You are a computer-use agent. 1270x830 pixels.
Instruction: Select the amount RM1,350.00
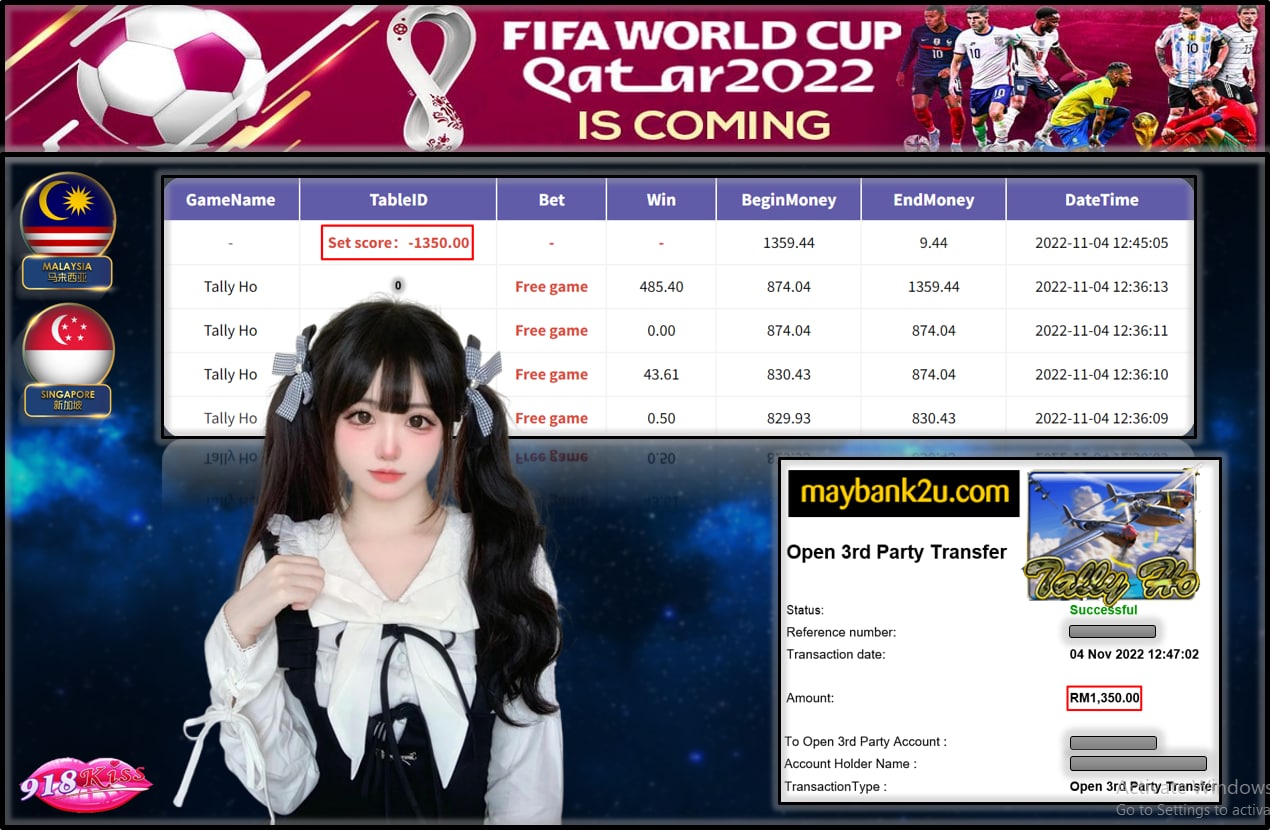point(1104,698)
